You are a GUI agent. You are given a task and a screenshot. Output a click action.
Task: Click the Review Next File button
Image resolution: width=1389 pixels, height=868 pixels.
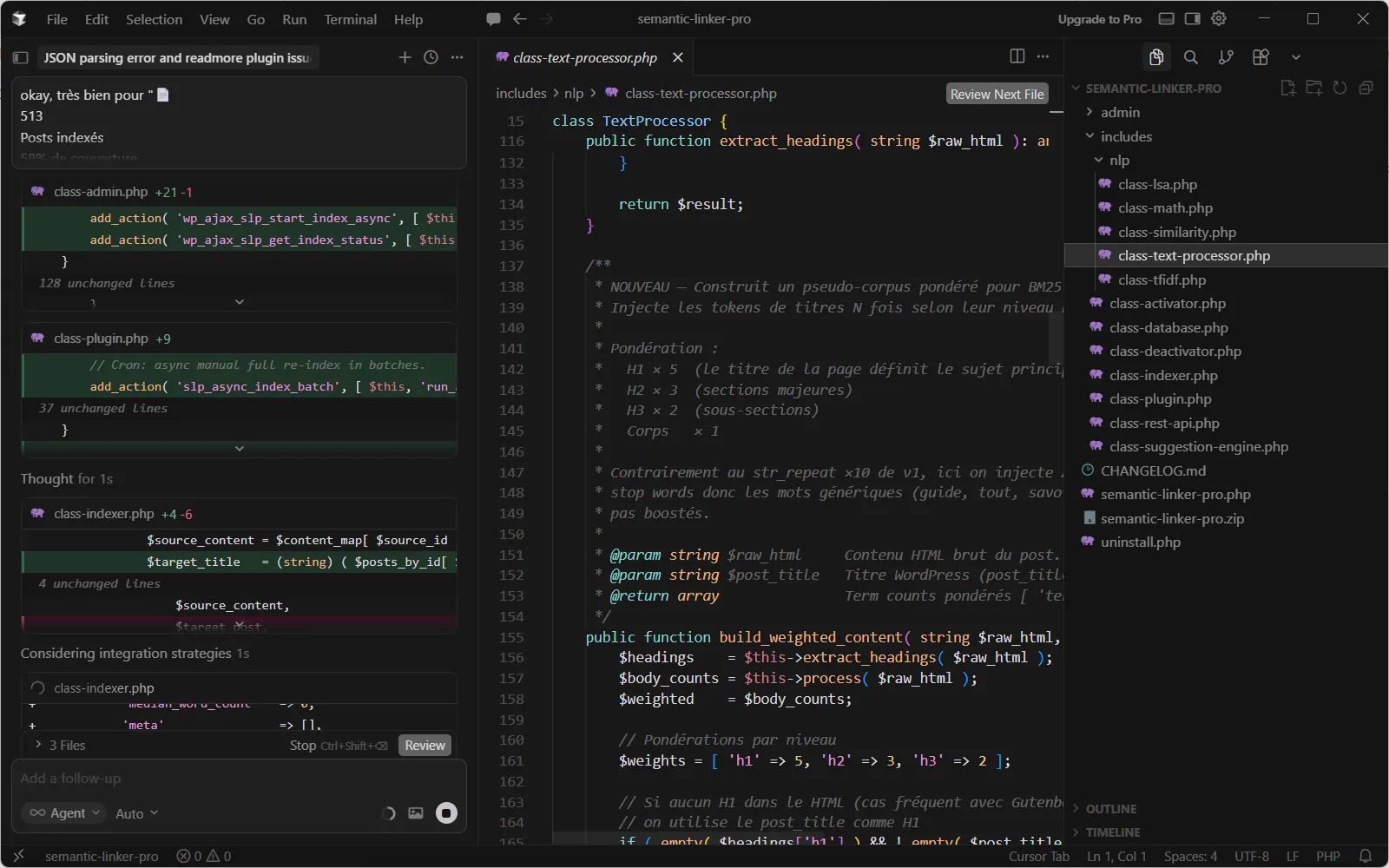pyautogui.click(x=997, y=94)
